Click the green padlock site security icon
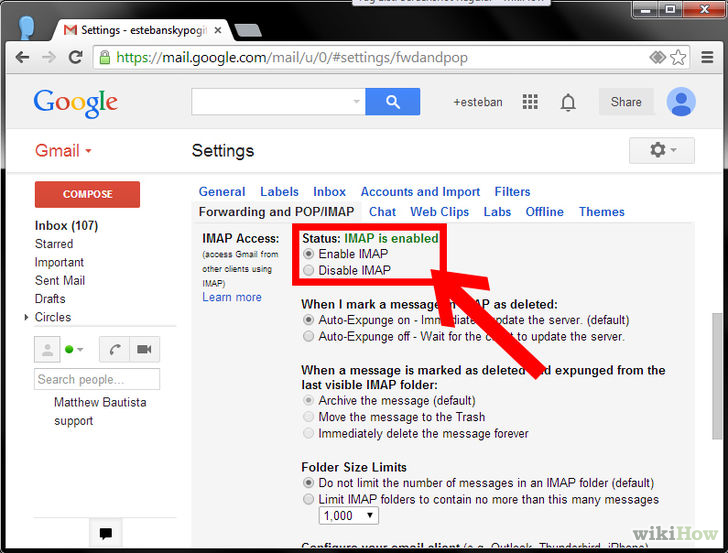 tap(105, 58)
